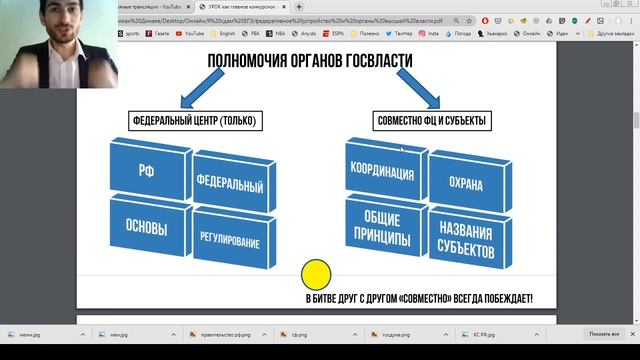Viewport: 640px width, 360px height.
Task: Click the zoom magnifier in address bar
Action: tap(456, 20)
